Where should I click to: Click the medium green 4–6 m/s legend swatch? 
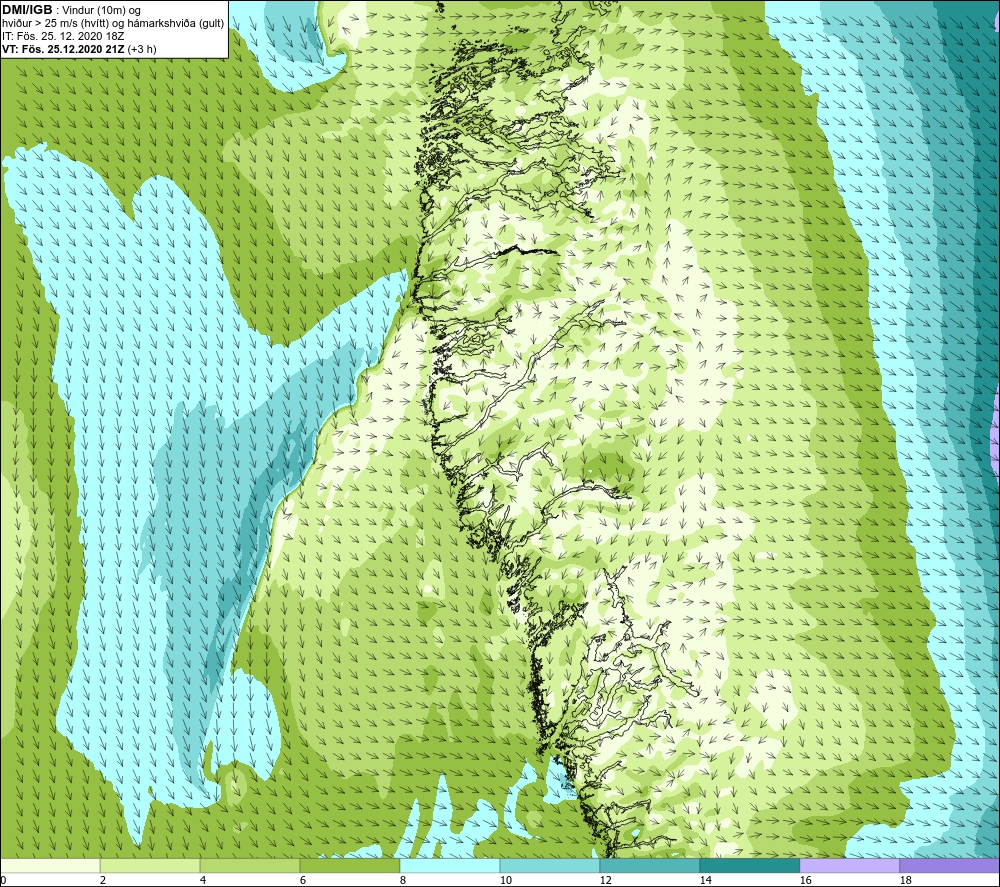(x=250, y=865)
